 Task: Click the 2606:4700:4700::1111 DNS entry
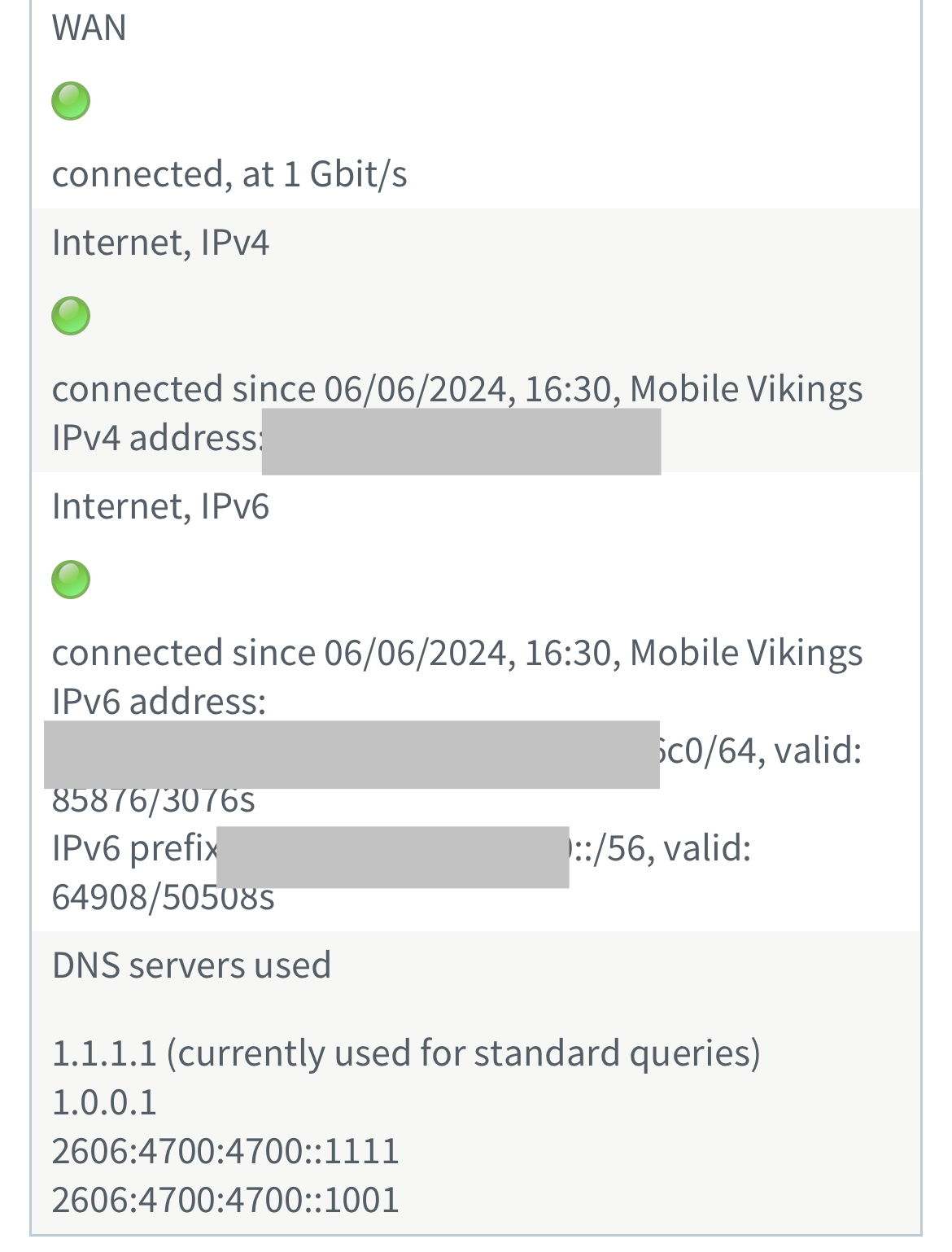click(x=225, y=1151)
